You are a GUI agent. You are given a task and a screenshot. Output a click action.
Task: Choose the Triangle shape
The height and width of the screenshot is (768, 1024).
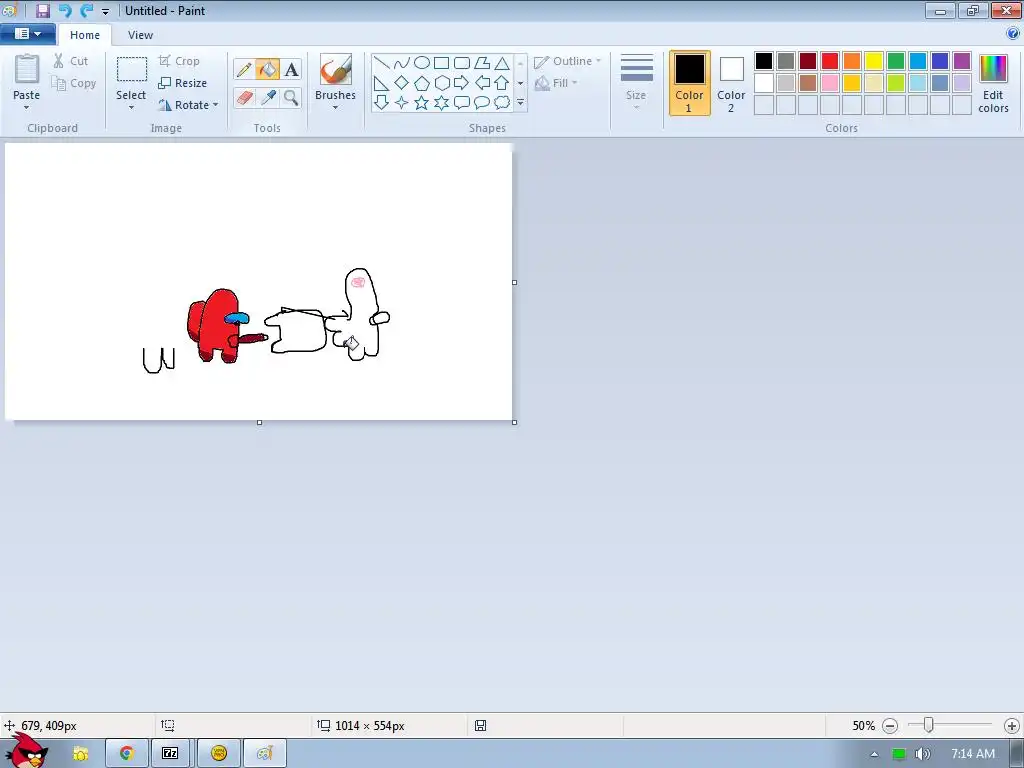(x=502, y=63)
